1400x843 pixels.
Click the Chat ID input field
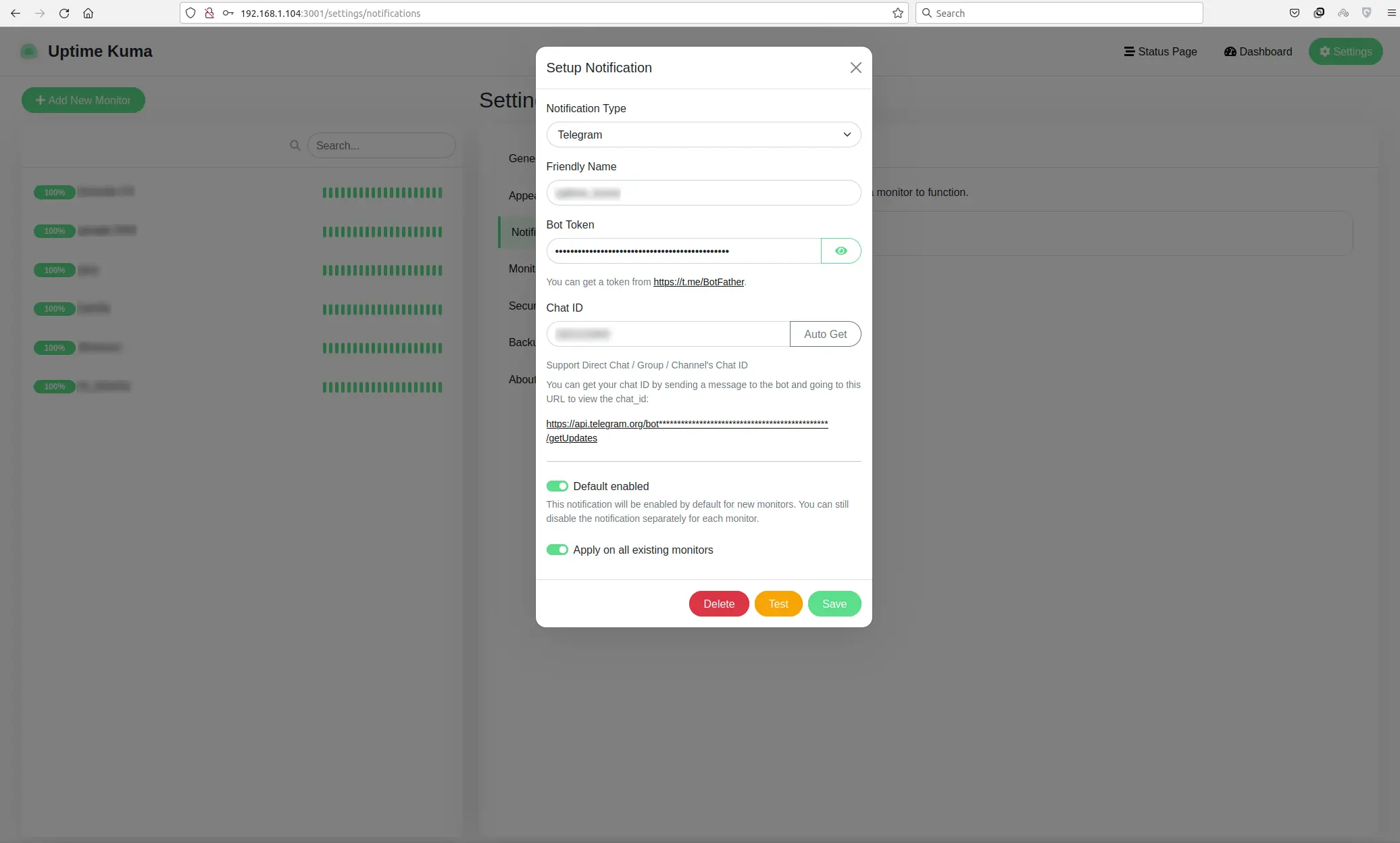tap(668, 334)
